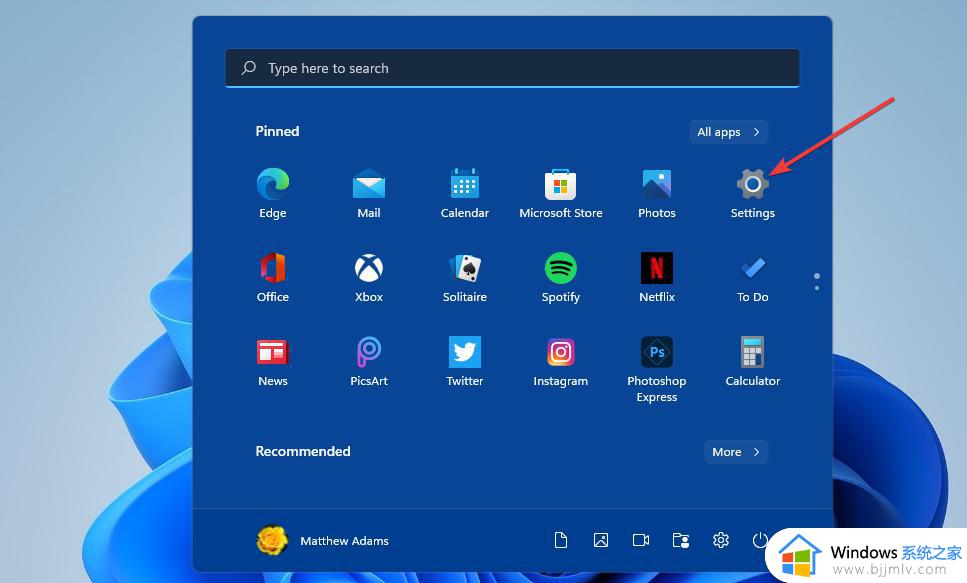
Task: Open the Pictures folder shortcut in bottom bar
Action: pos(601,540)
